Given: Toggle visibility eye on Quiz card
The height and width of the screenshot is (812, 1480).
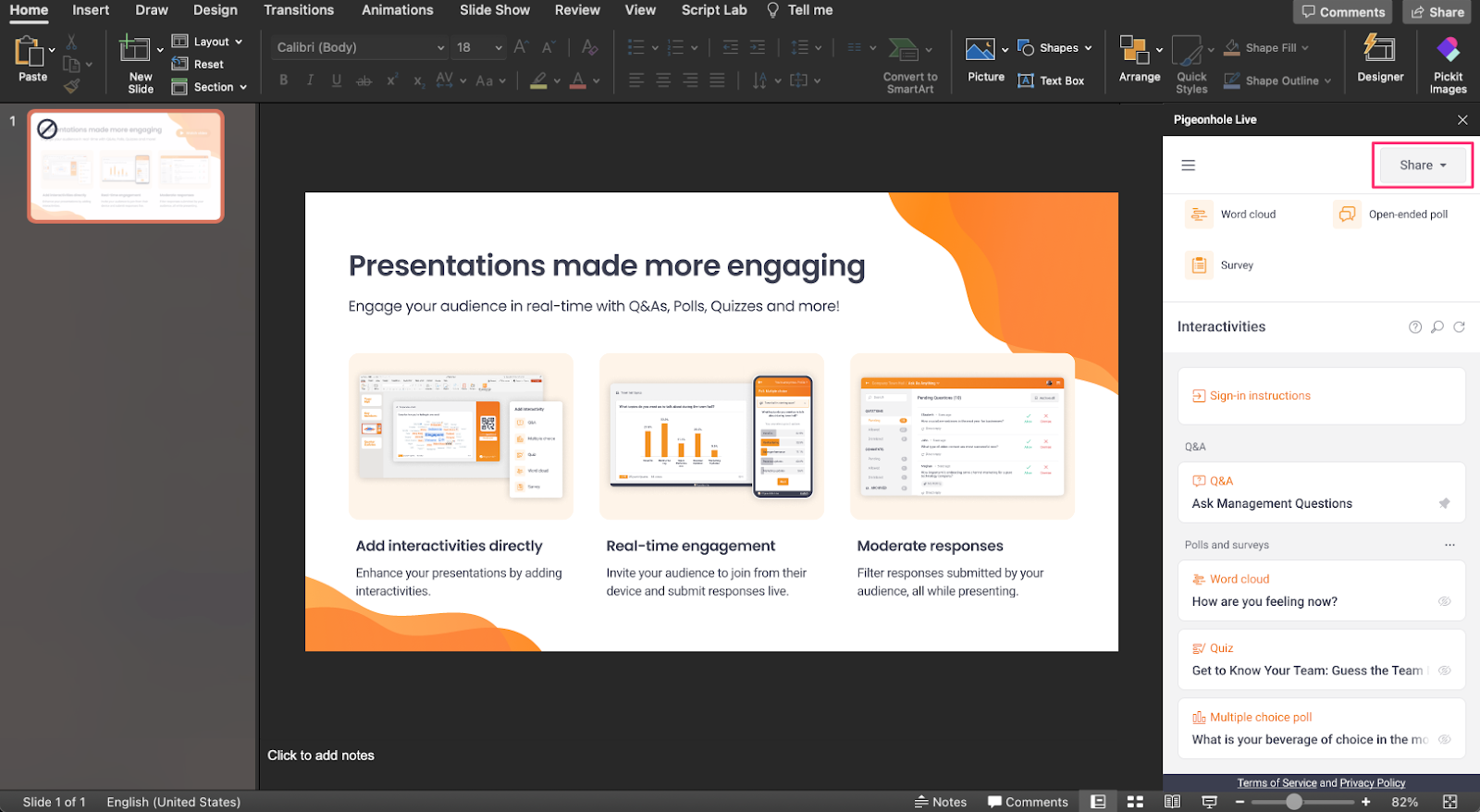Looking at the screenshot, I should (1444, 671).
